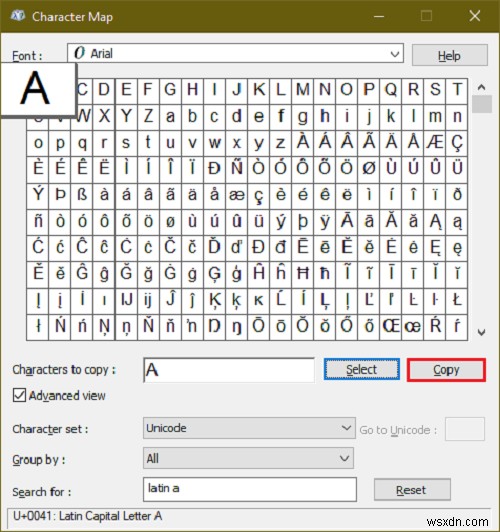This screenshot has width=500, height=532.
Task: Click the italic O font icon beside Arial
Action: (79, 53)
